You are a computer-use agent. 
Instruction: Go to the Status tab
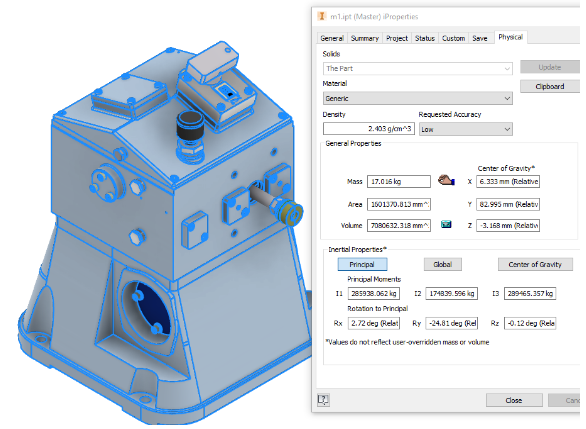pyautogui.click(x=425, y=38)
